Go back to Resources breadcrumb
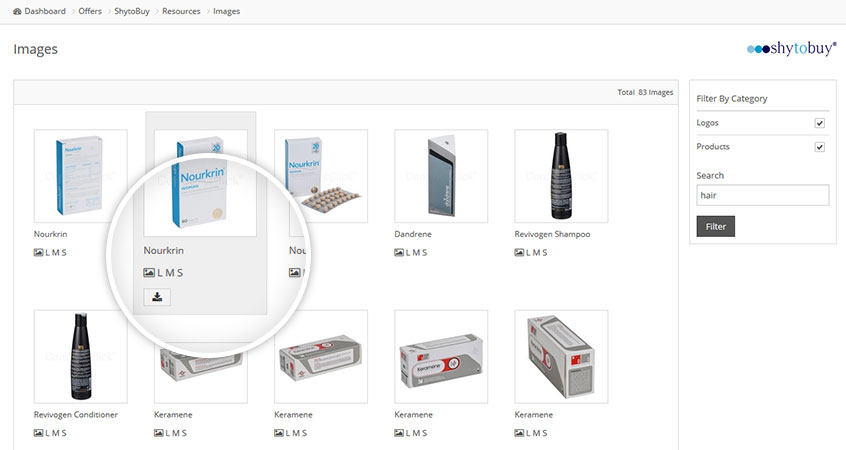The height and width of the screenshot is (450, 846). pyautogui.click(x=181, y=11)
